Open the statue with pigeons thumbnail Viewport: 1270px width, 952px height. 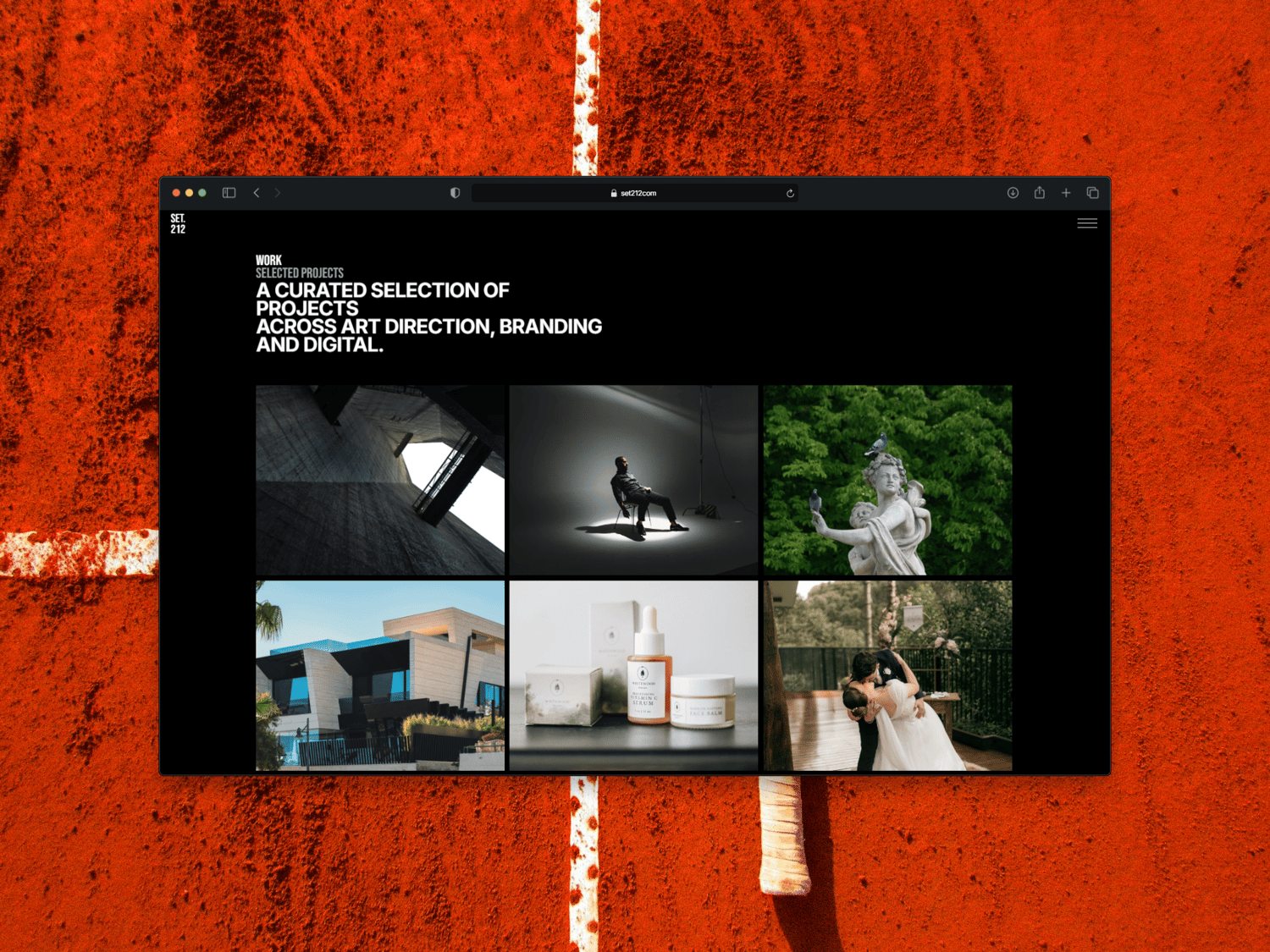coord(887,480)
